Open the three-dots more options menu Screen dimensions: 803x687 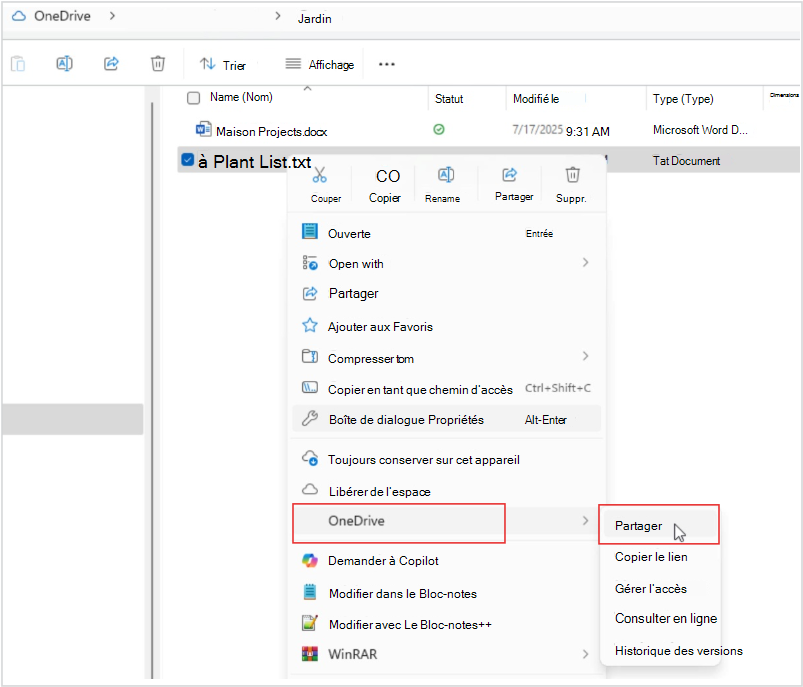pyautogui.click(x=387, y=65)
